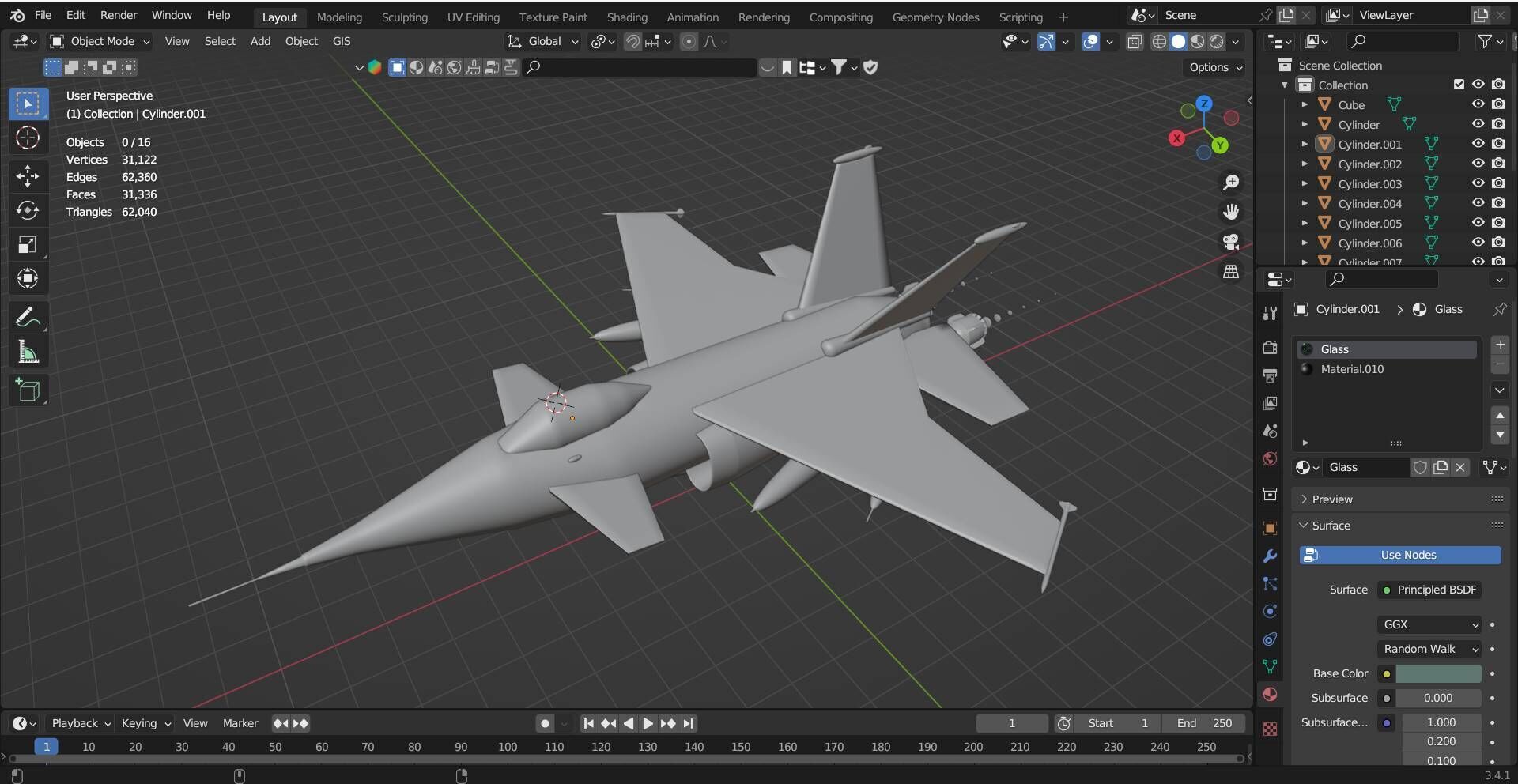Screen dimensions: 1518x784
Task: Select the Transform tool
Action: pos(28,278)
